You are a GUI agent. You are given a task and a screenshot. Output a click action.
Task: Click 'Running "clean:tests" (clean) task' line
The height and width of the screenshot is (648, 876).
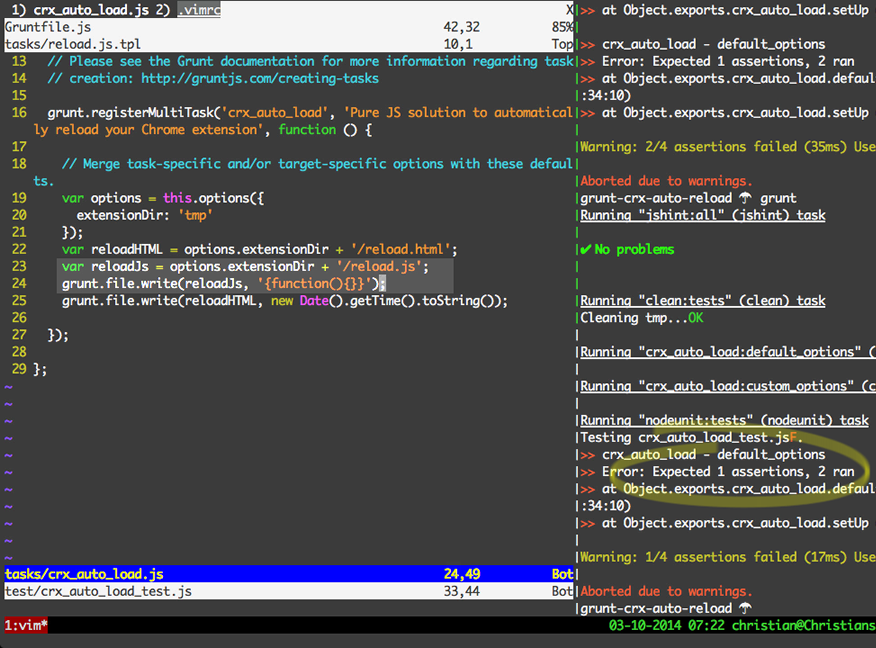click(x=703, y=301)
